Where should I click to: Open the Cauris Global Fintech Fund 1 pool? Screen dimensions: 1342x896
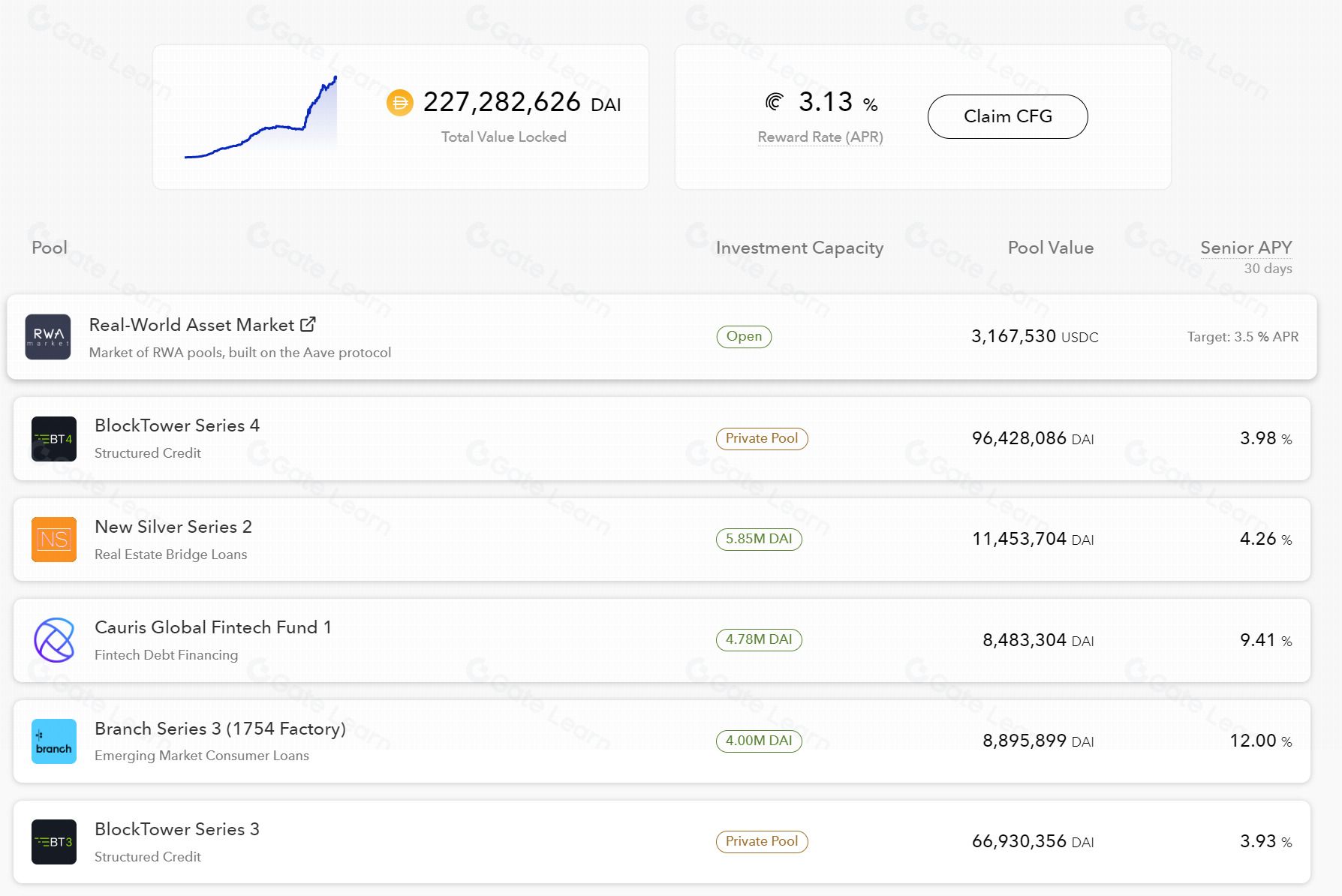662,640
